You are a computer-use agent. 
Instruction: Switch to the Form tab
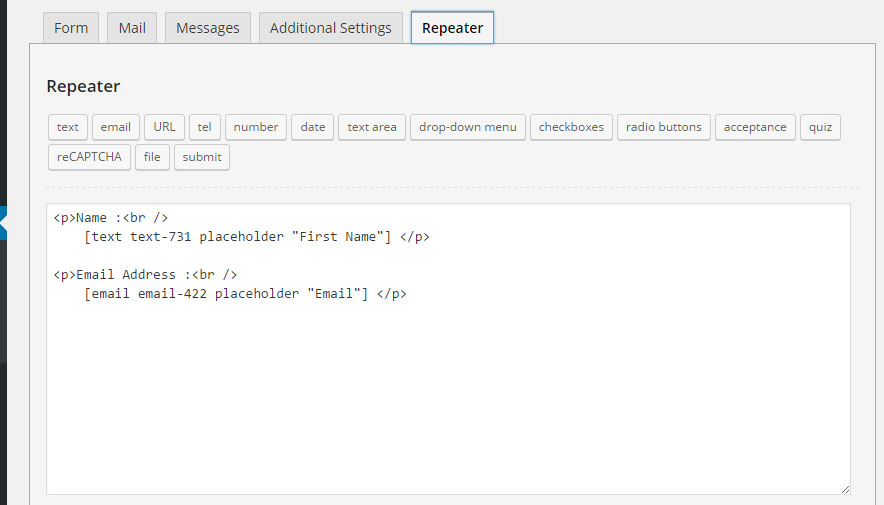click(x=71, y=28)
